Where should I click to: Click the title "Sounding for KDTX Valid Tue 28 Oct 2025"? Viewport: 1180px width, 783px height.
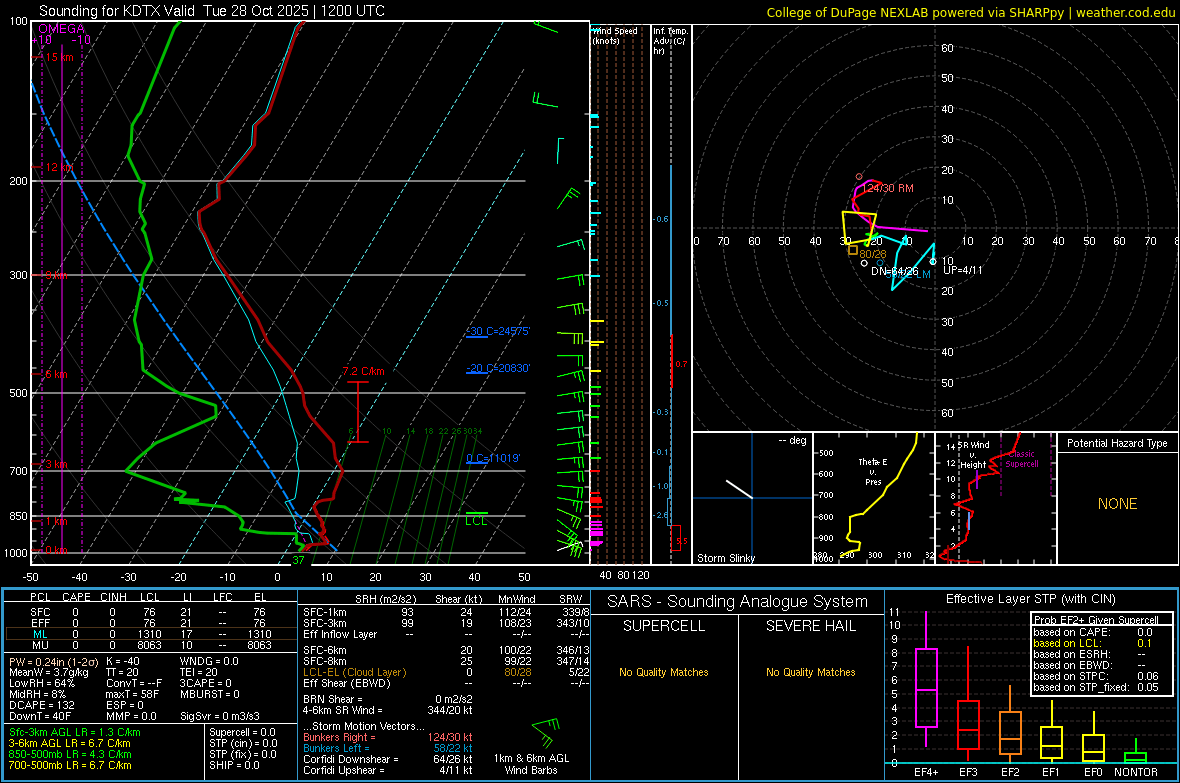(174, 11)
